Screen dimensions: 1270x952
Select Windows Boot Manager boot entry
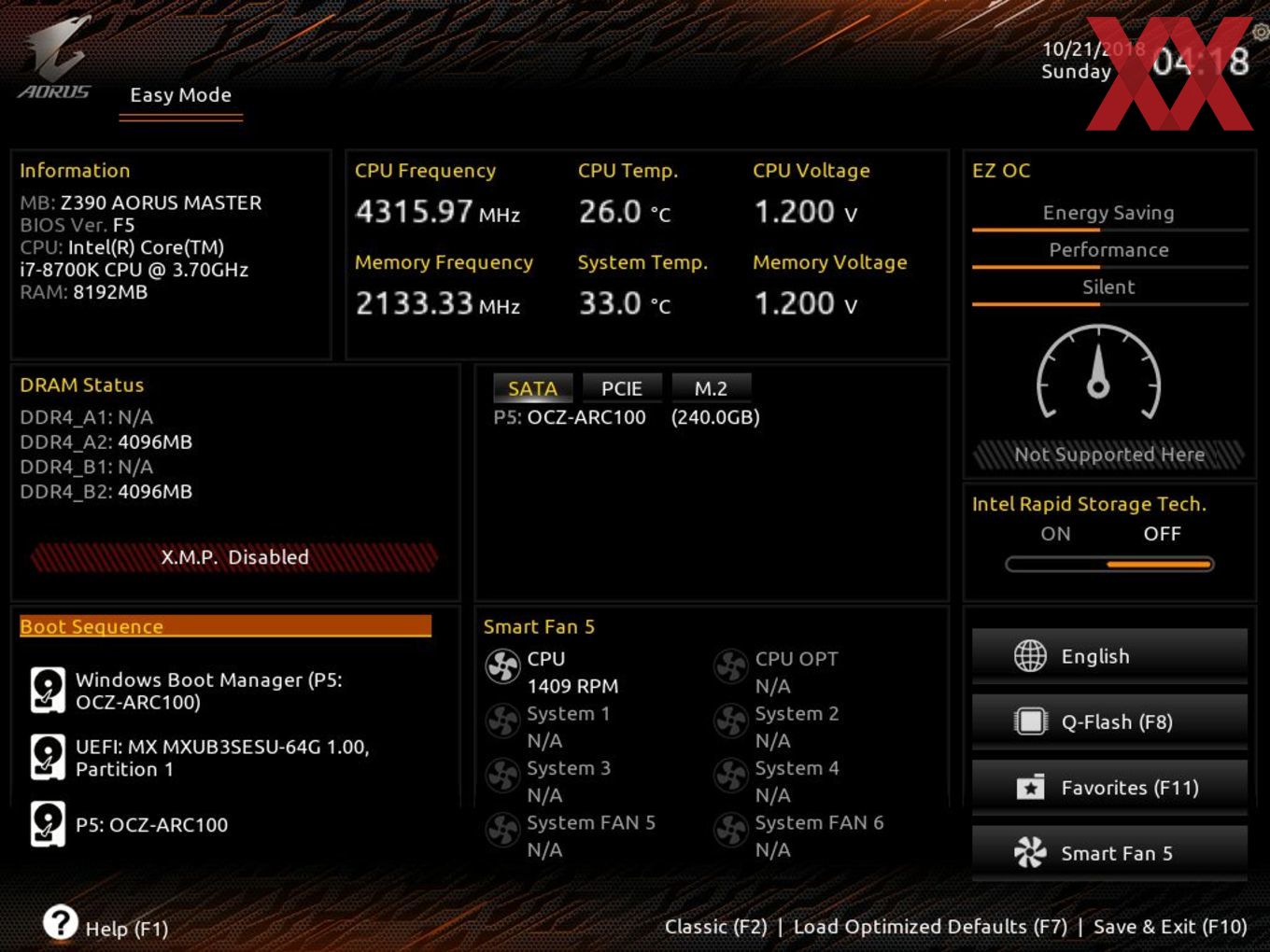click(209, 691)
